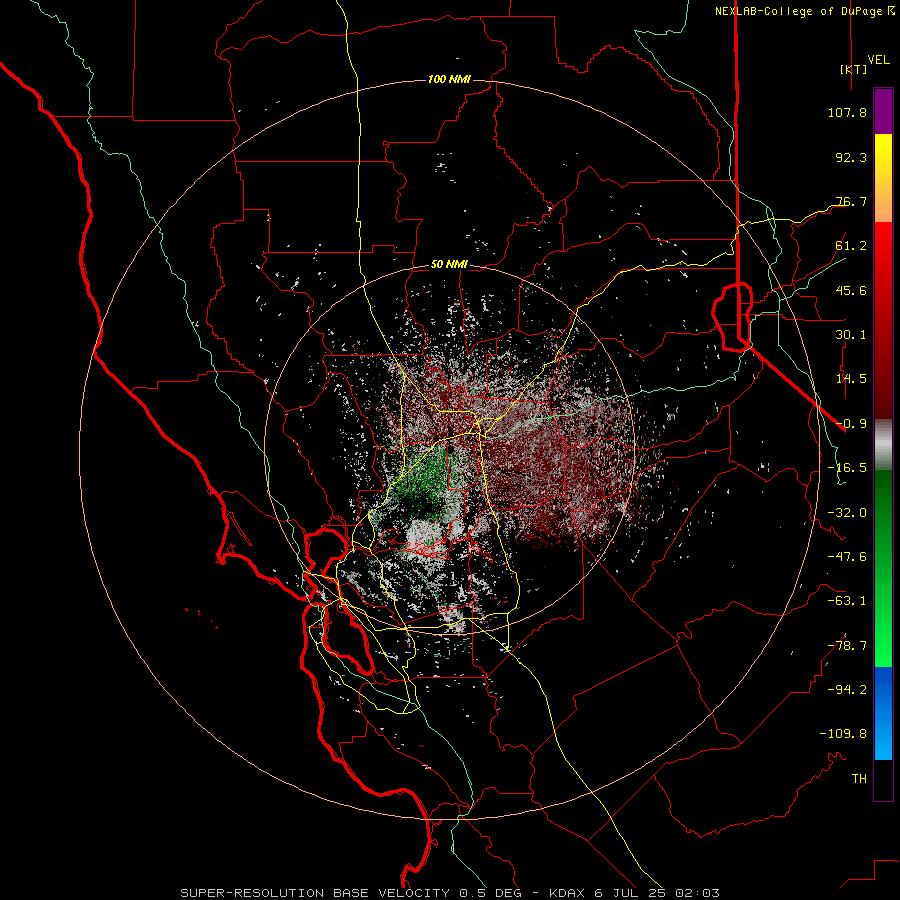
Task: Click the 45.6 velocity scale value
Action: coord(851,290)
